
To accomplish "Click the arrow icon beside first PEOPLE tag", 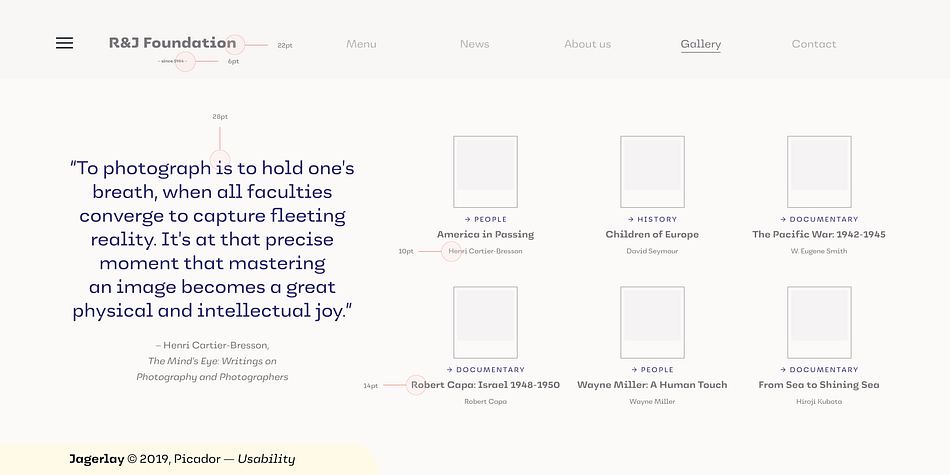I will pos(468,219).
